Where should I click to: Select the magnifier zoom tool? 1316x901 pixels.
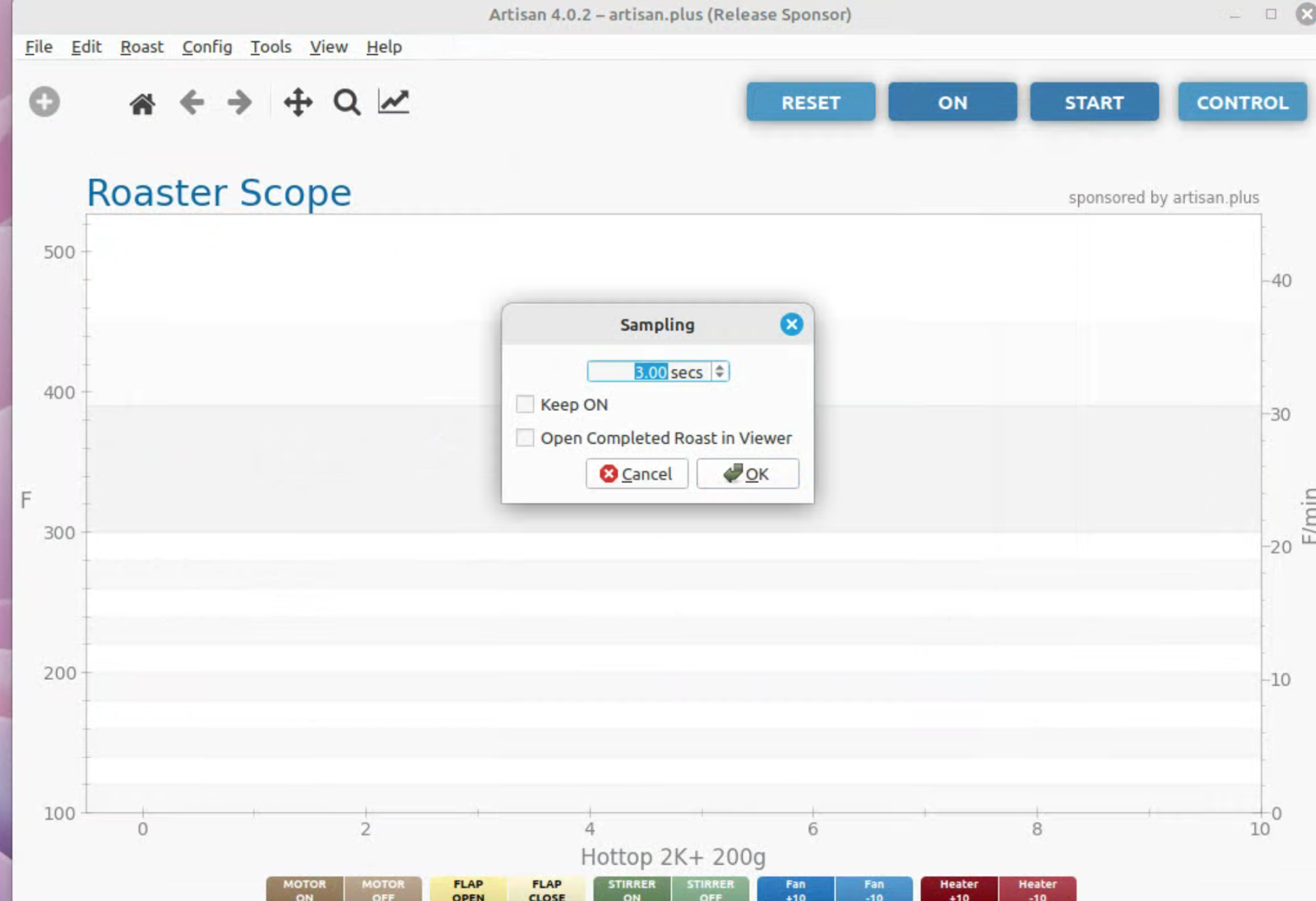pyautogui.click(x=346, y=103)
